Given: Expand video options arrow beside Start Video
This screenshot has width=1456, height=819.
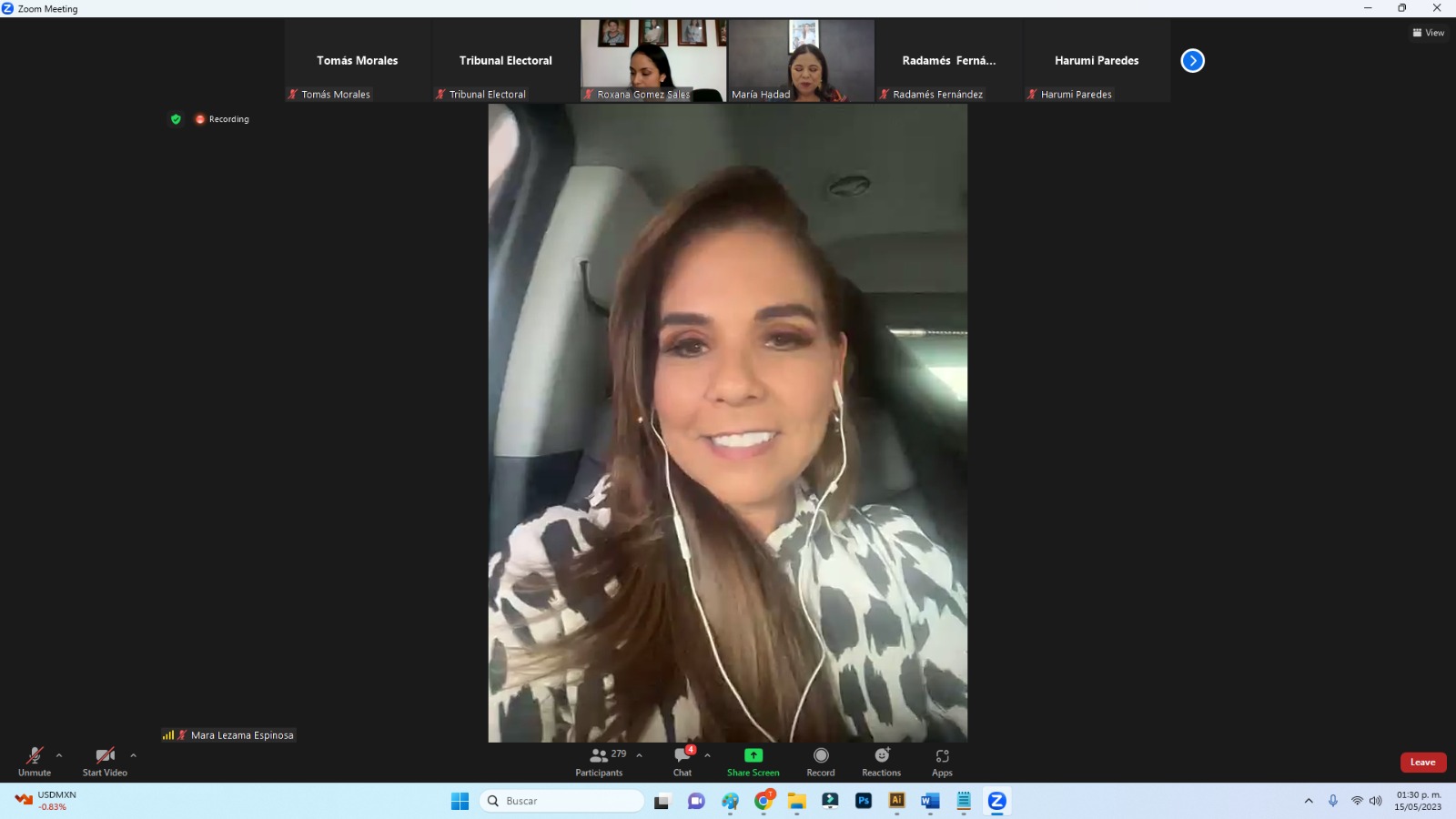Looking at the screenshot, I should [x=134, y=755].
